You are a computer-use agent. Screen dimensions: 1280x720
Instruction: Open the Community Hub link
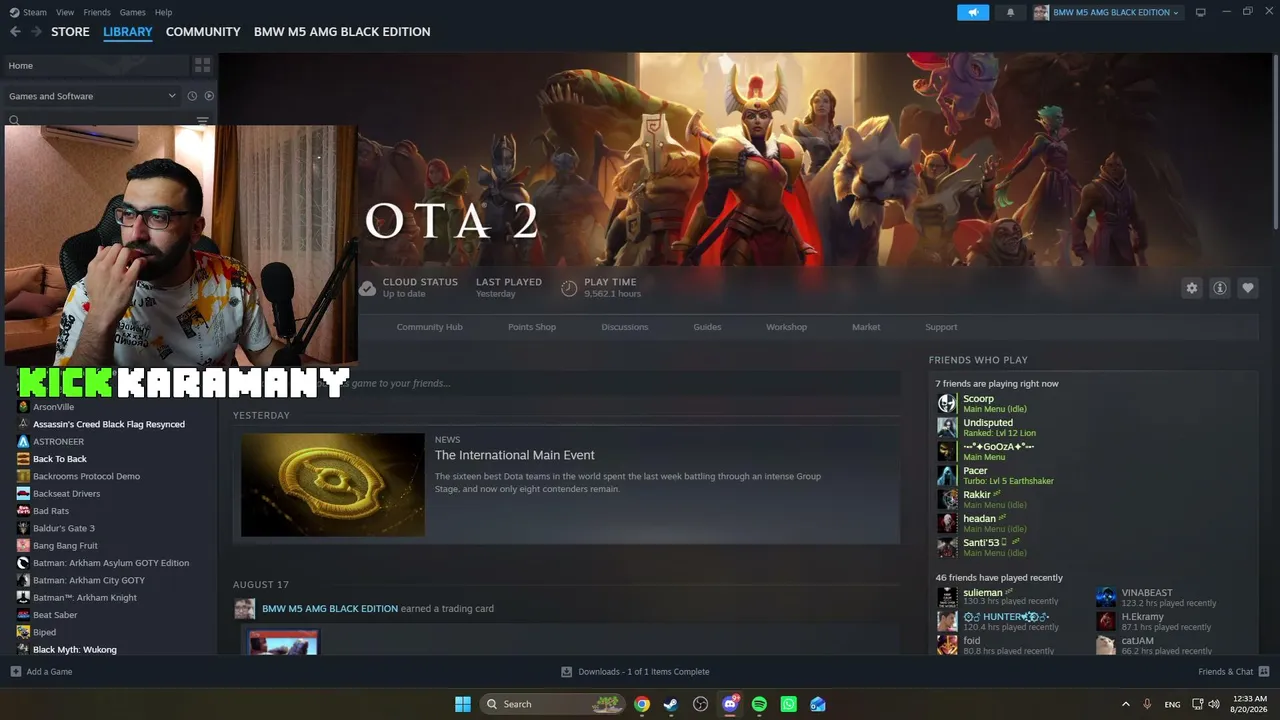(x=429, y=327)
